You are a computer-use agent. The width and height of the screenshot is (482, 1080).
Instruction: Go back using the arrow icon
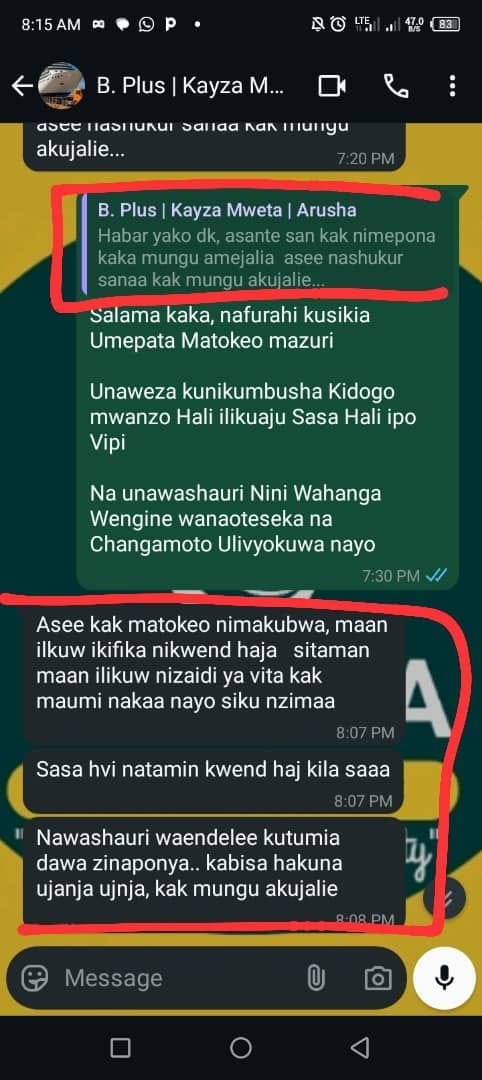tap(22, 86)
